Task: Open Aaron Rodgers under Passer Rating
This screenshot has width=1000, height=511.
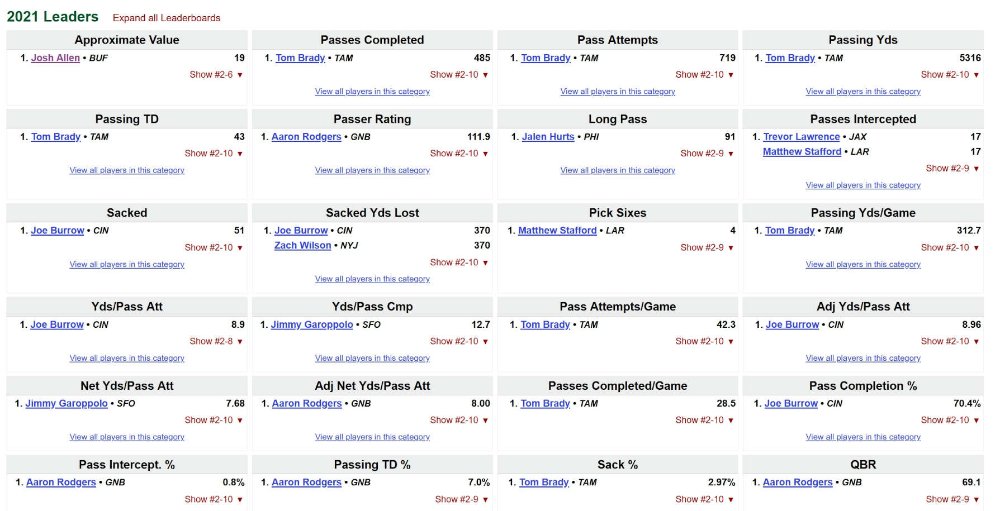Action: coord(306,137)
